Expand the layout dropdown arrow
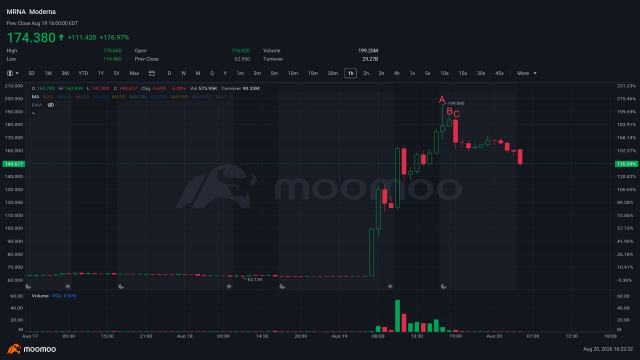This screenshot has width=640, height=360. (17, 73)
